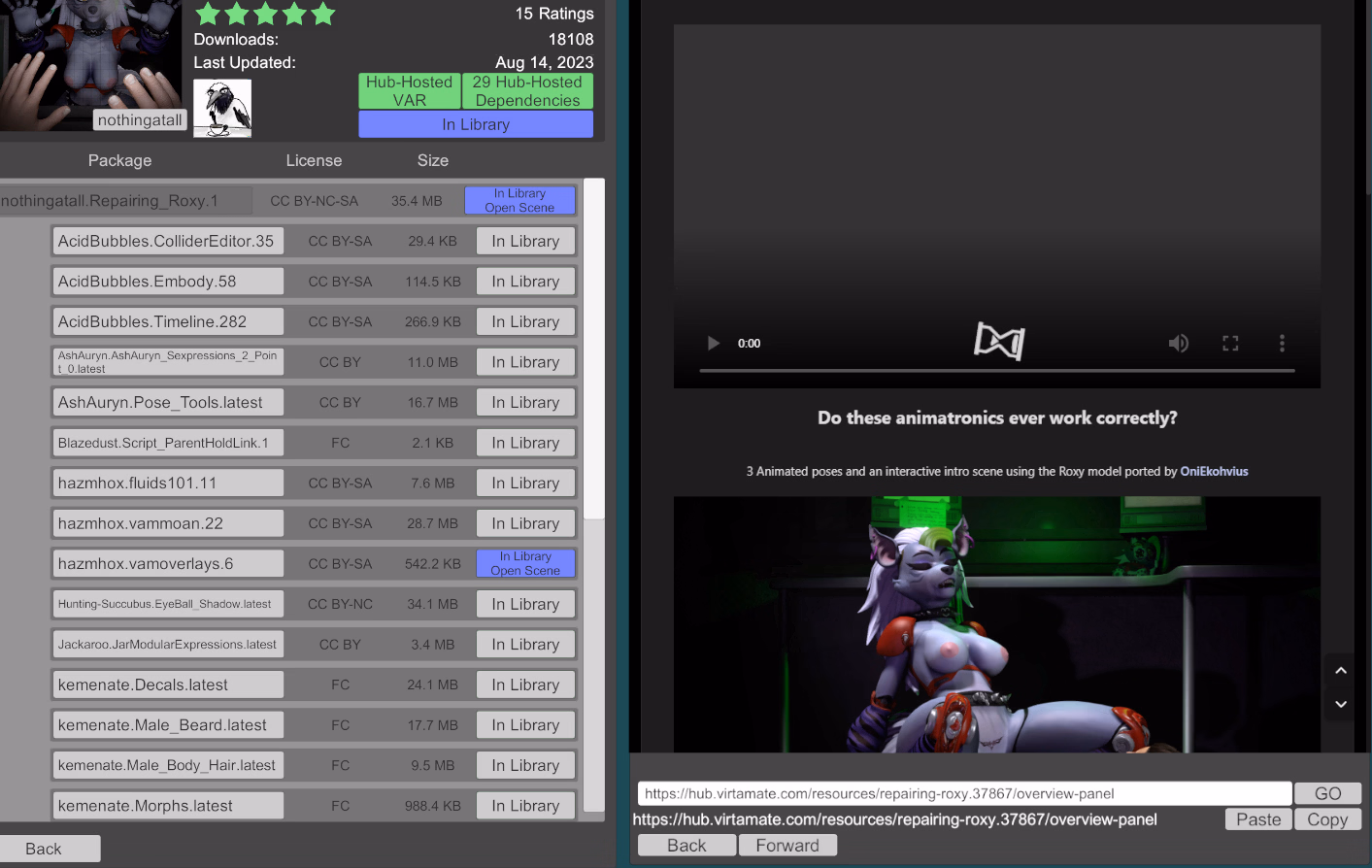Viewport: 1372px width, 868px height.
Task: Click the Paste button for the URL
Action: (x=1258, y=819)
